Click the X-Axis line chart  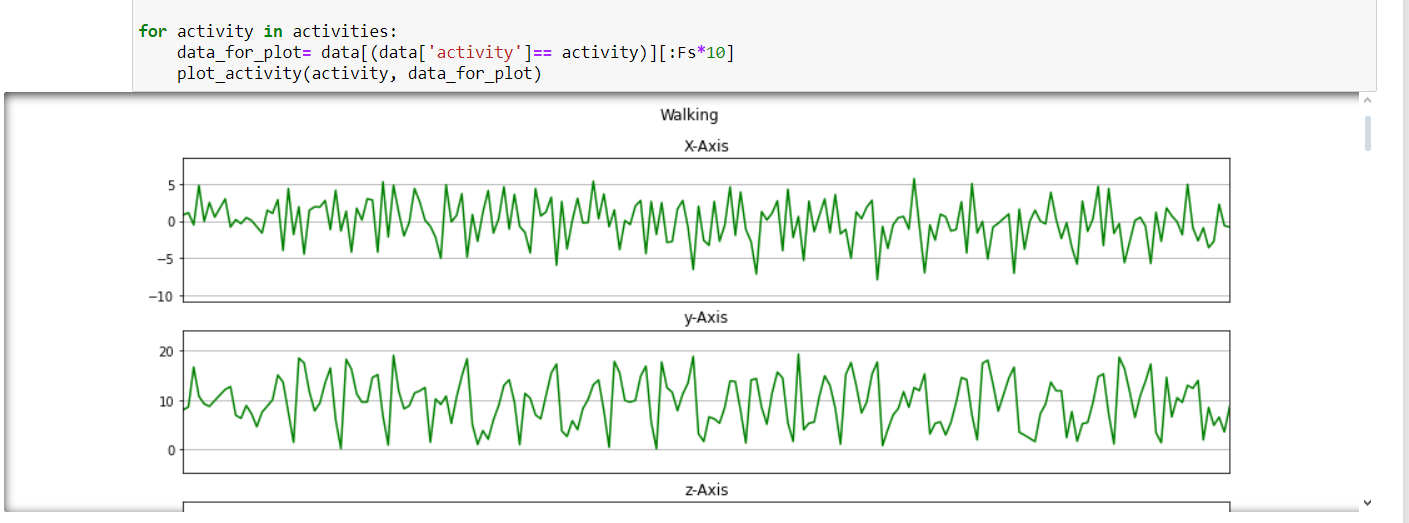click(706, 229)
